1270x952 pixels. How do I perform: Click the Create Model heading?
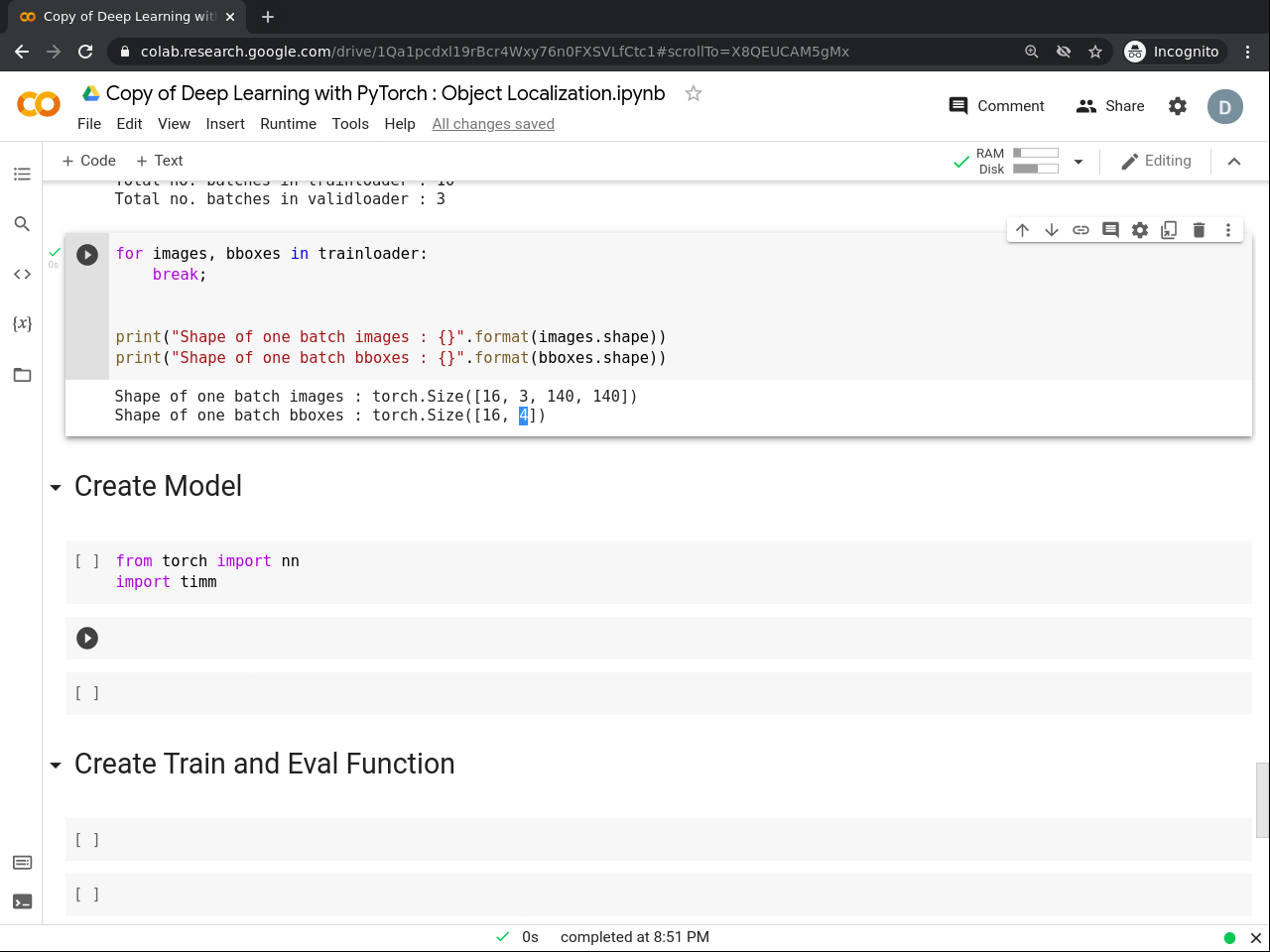click(x=158, y=486)
